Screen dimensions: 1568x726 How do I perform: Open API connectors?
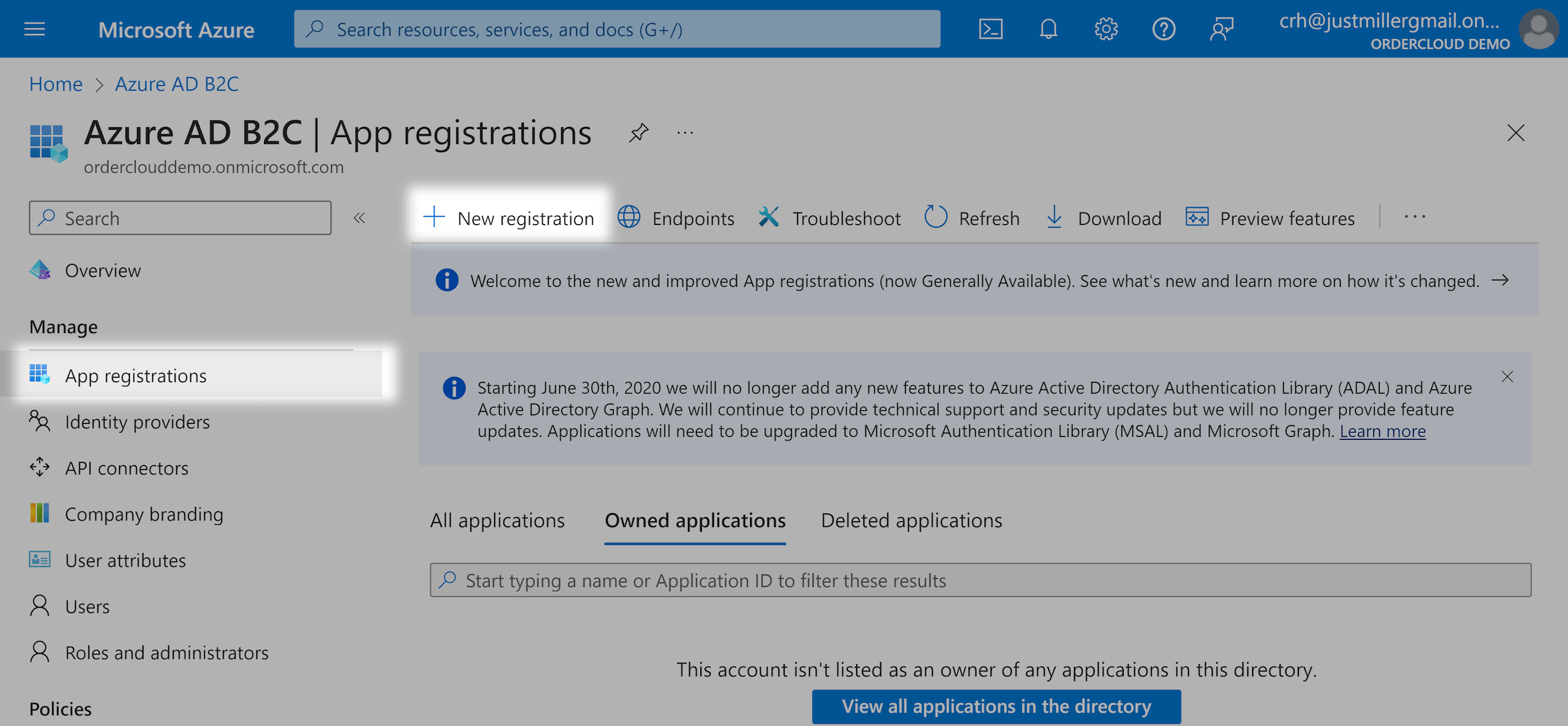(x=126, y=468)
